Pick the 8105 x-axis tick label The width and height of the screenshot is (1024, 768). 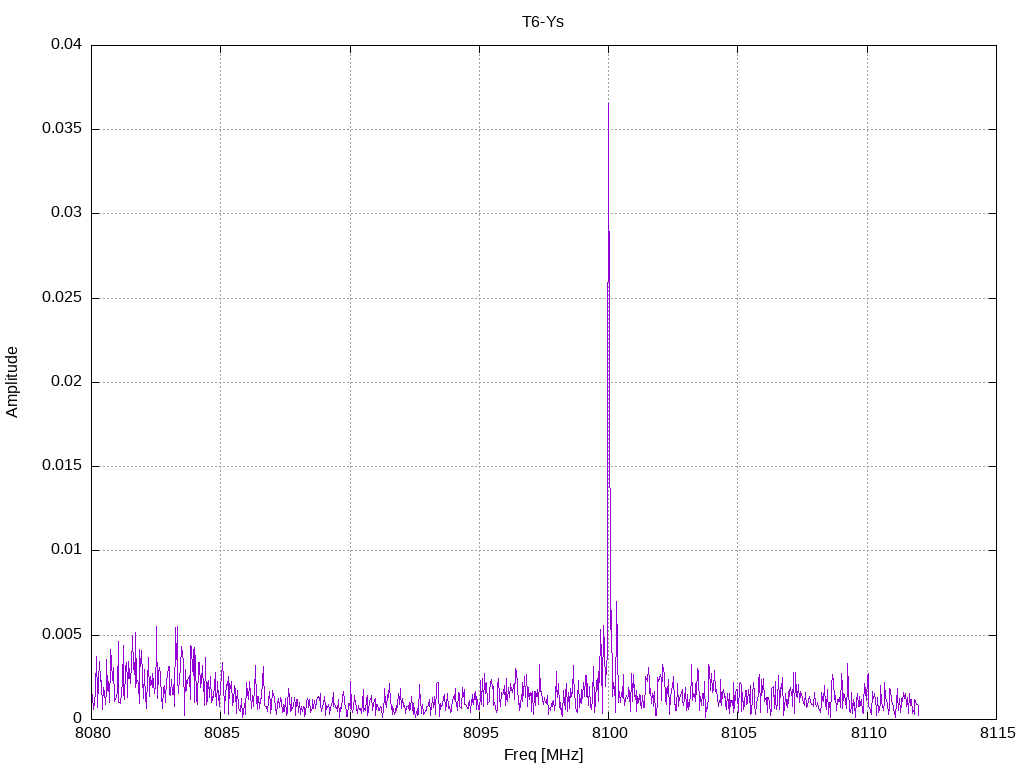(x=737, y=733)
